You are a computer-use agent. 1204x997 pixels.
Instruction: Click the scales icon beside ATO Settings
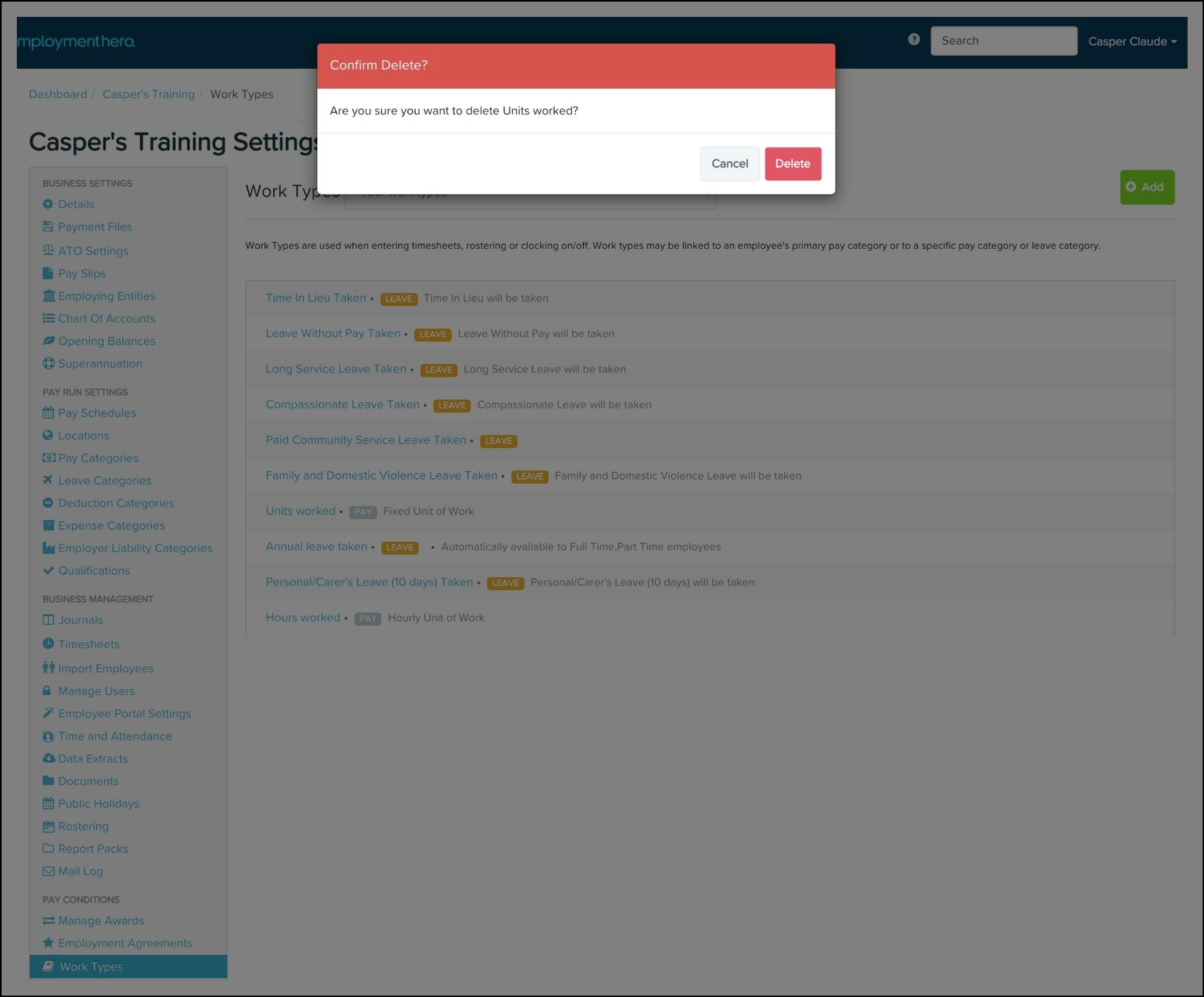pos(48,250)
